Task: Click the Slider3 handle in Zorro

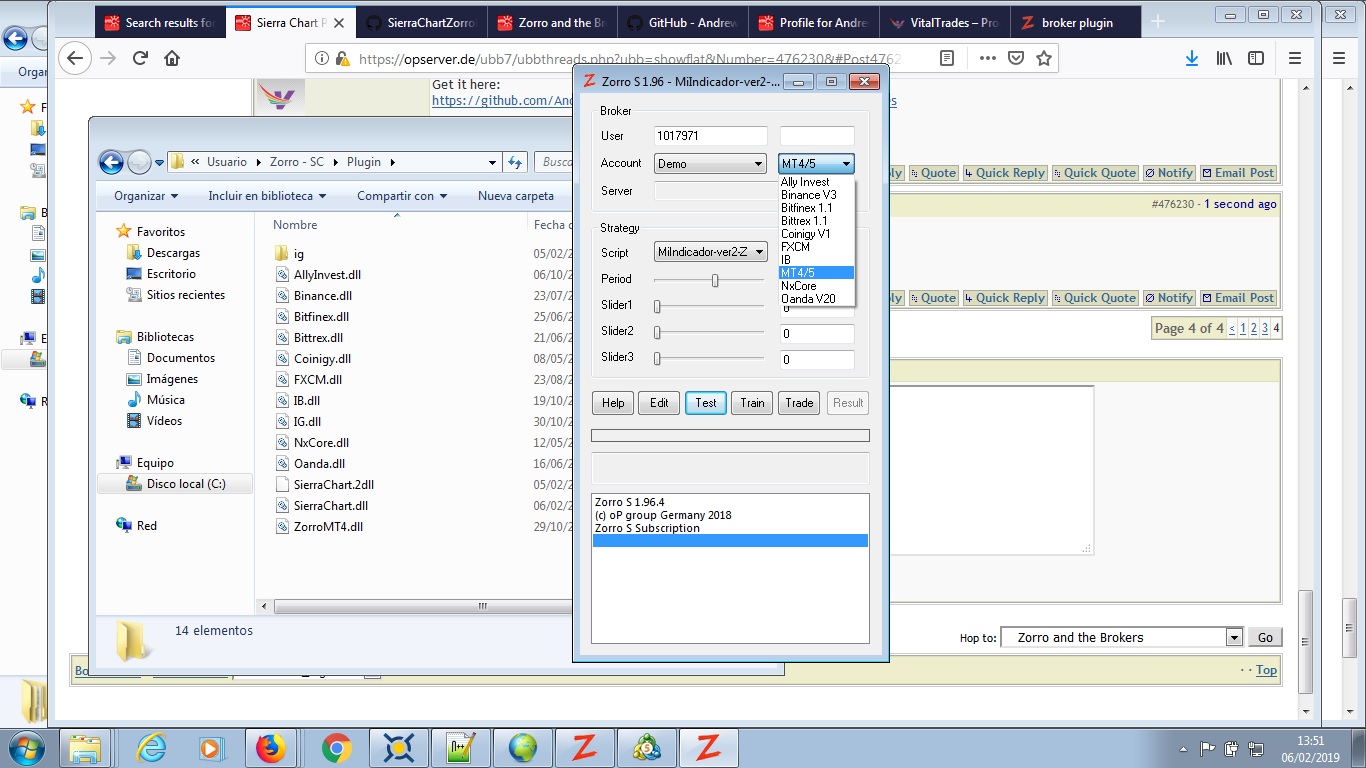Action: coord(657,358)
